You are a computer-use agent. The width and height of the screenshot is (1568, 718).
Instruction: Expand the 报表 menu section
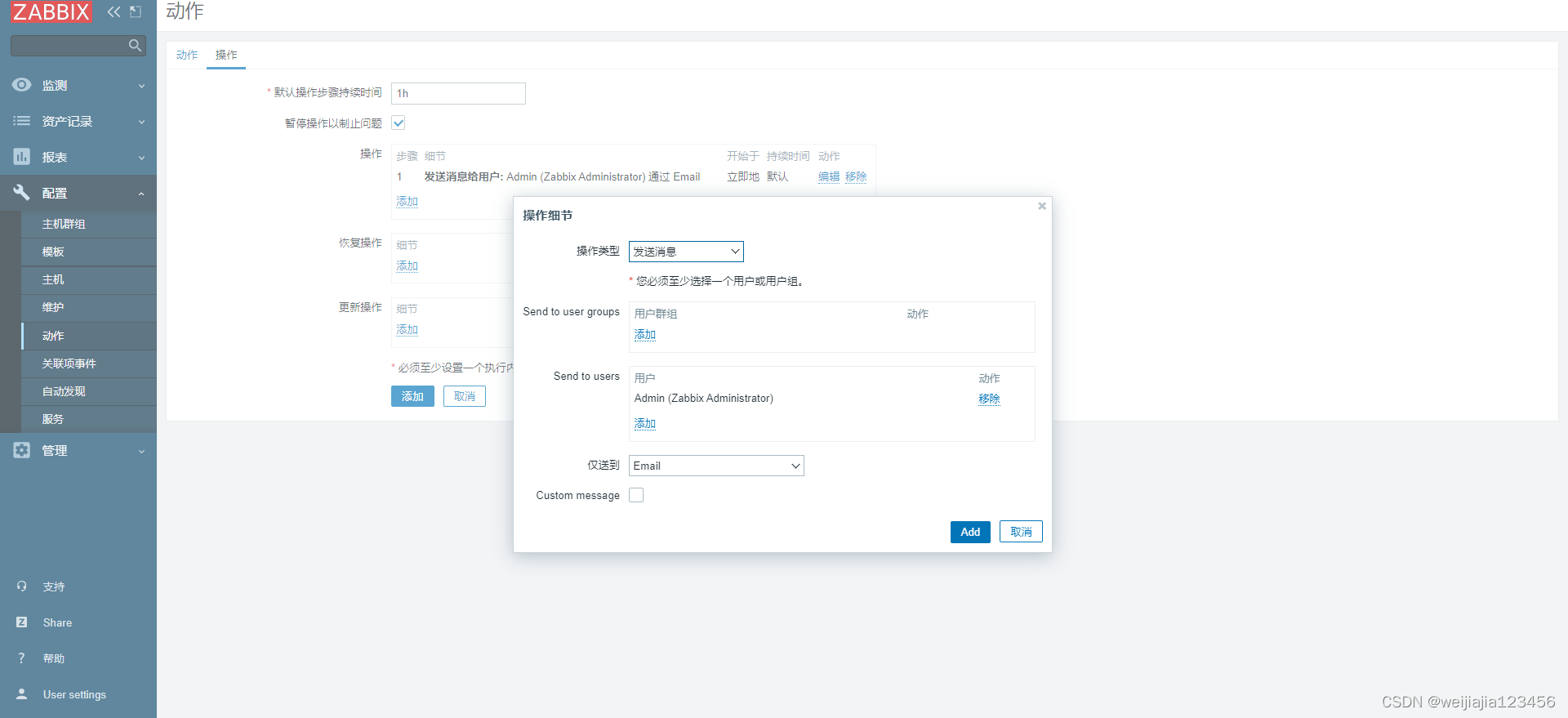tap(78, 157)
